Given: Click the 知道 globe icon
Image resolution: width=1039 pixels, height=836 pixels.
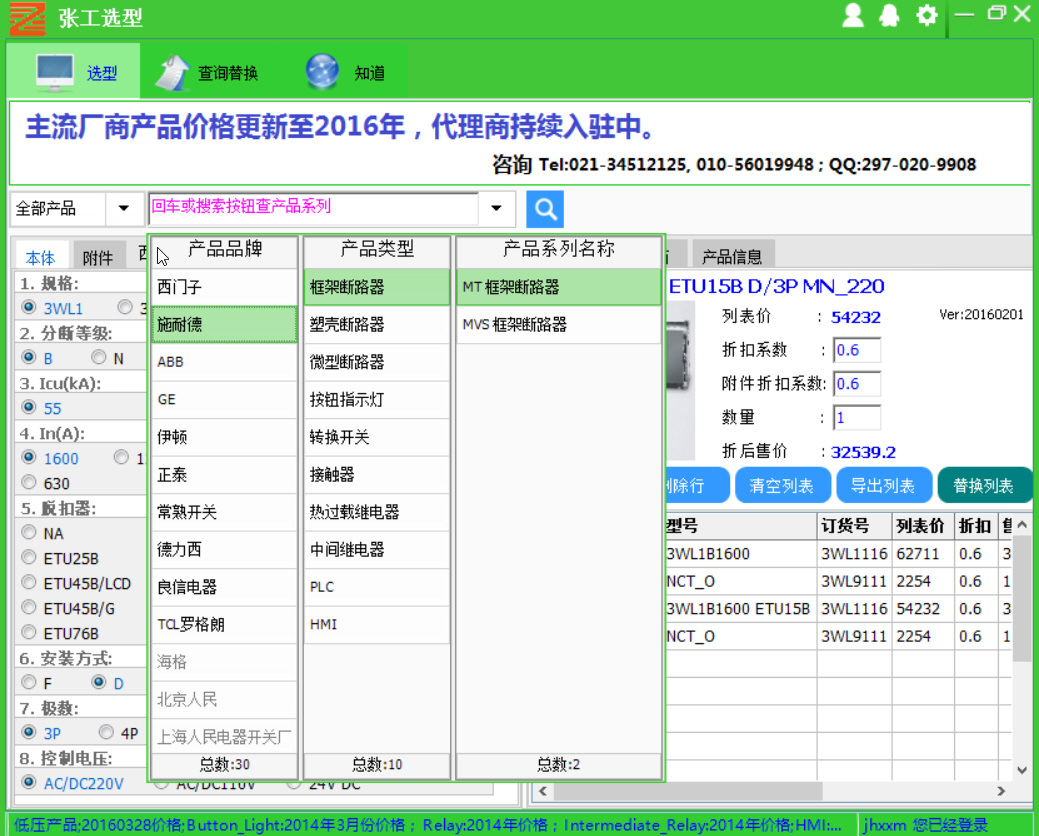Looking at the screenshot, I should pos(322,72).
